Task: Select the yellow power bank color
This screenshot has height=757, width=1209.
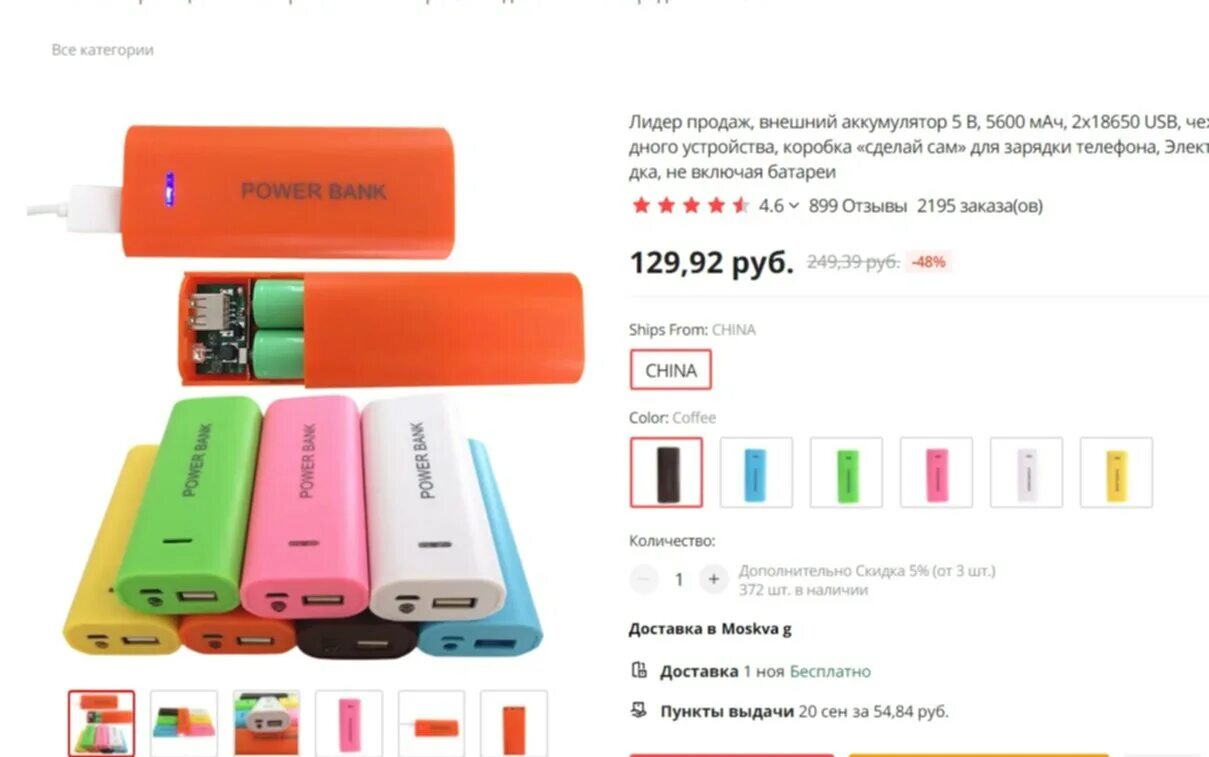Action: click(x=1116, y=472)
